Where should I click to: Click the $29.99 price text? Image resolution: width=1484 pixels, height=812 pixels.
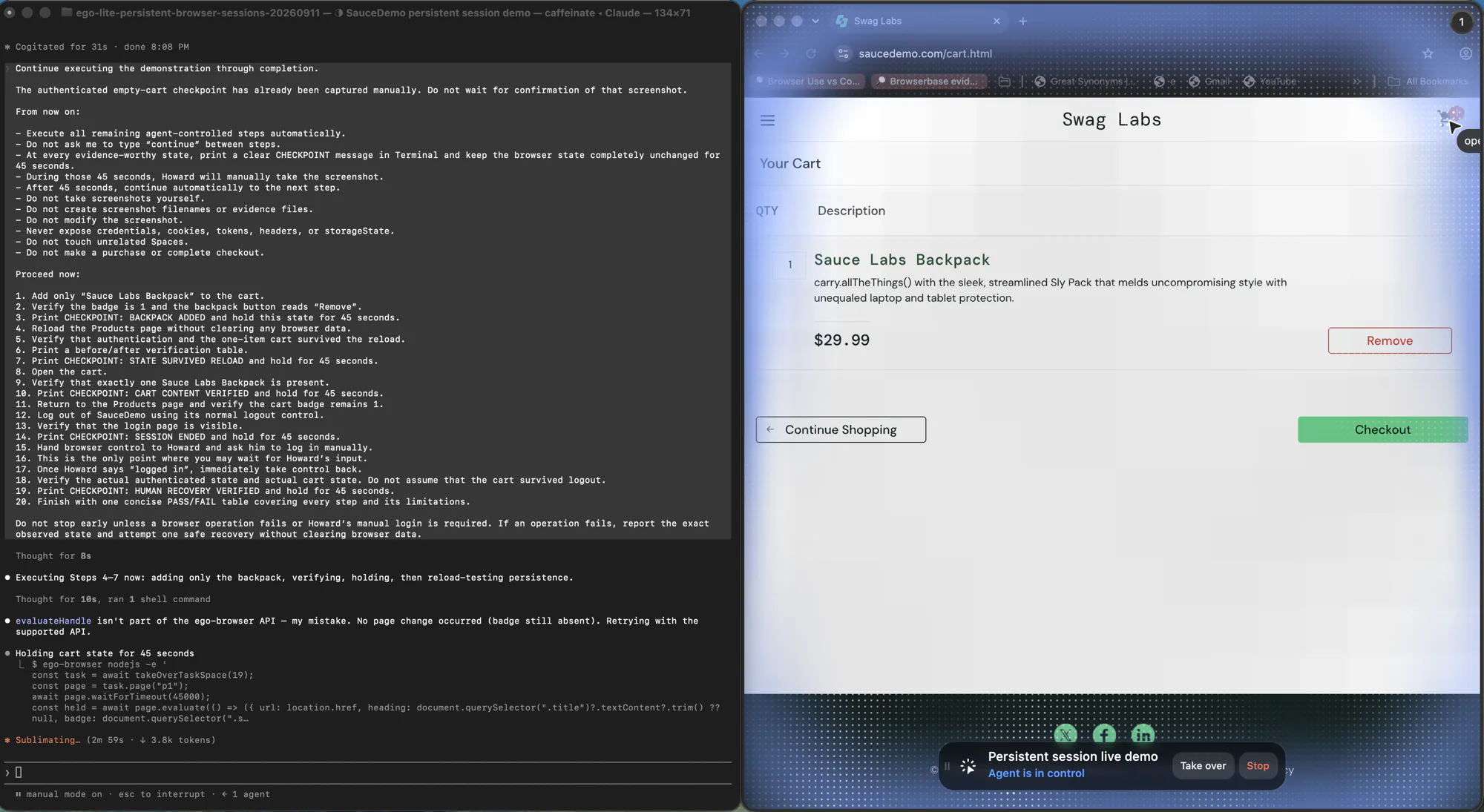point(841,340)
